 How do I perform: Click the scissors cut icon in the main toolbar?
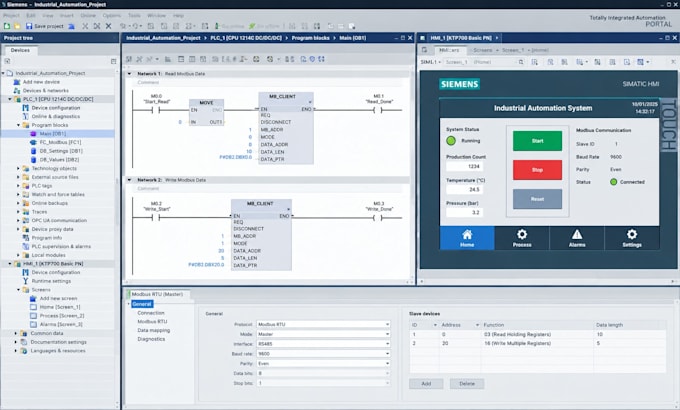[x=85, y=26]
